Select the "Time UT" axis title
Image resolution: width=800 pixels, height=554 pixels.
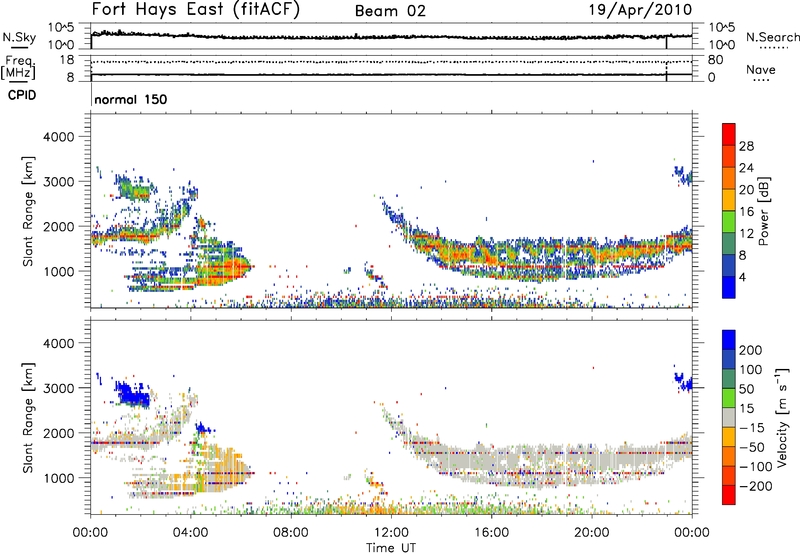391,548
